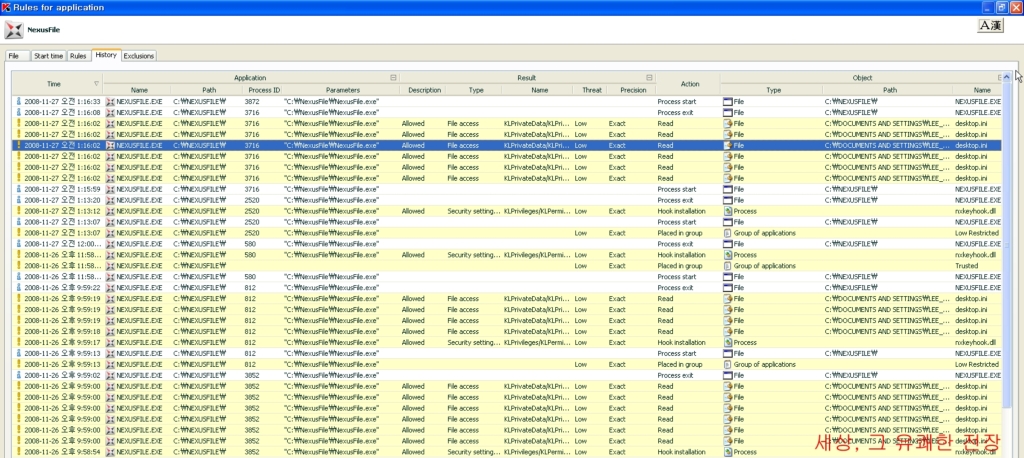Collapse the Application column group
The height and width of the screenshot is (458, 1024).
pos(393,78)
